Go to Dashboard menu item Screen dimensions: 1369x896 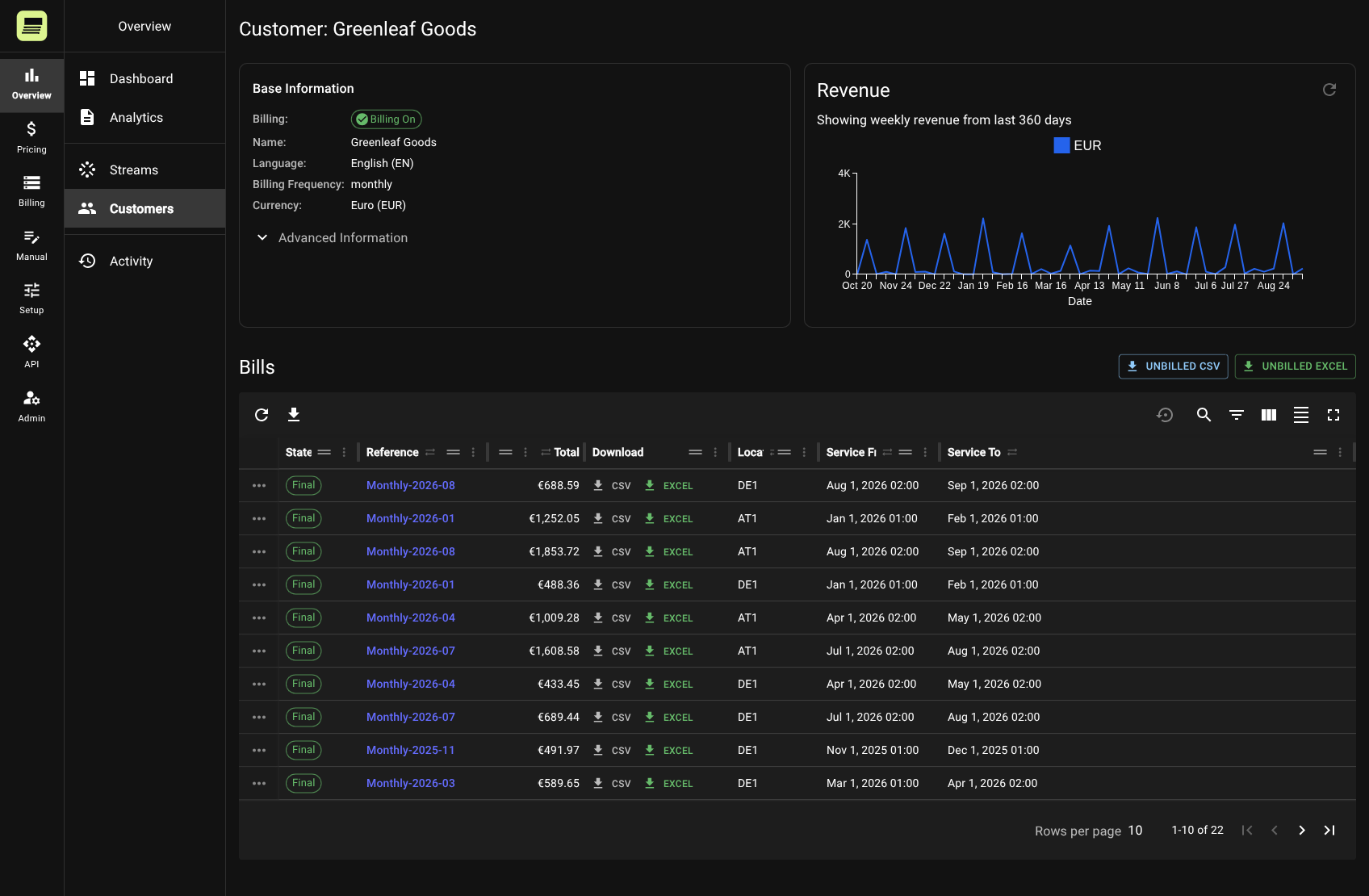point(144,78)
